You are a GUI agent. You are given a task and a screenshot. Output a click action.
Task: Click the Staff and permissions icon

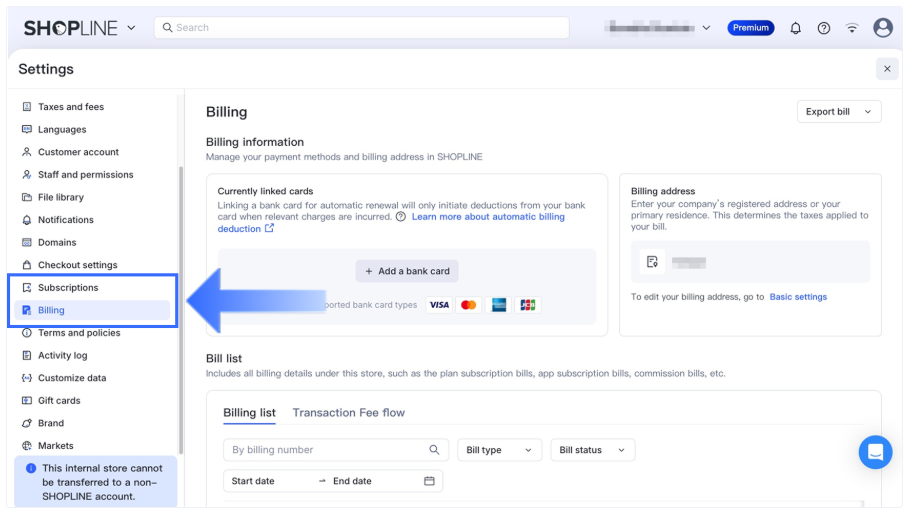click(x=27, y=175)
